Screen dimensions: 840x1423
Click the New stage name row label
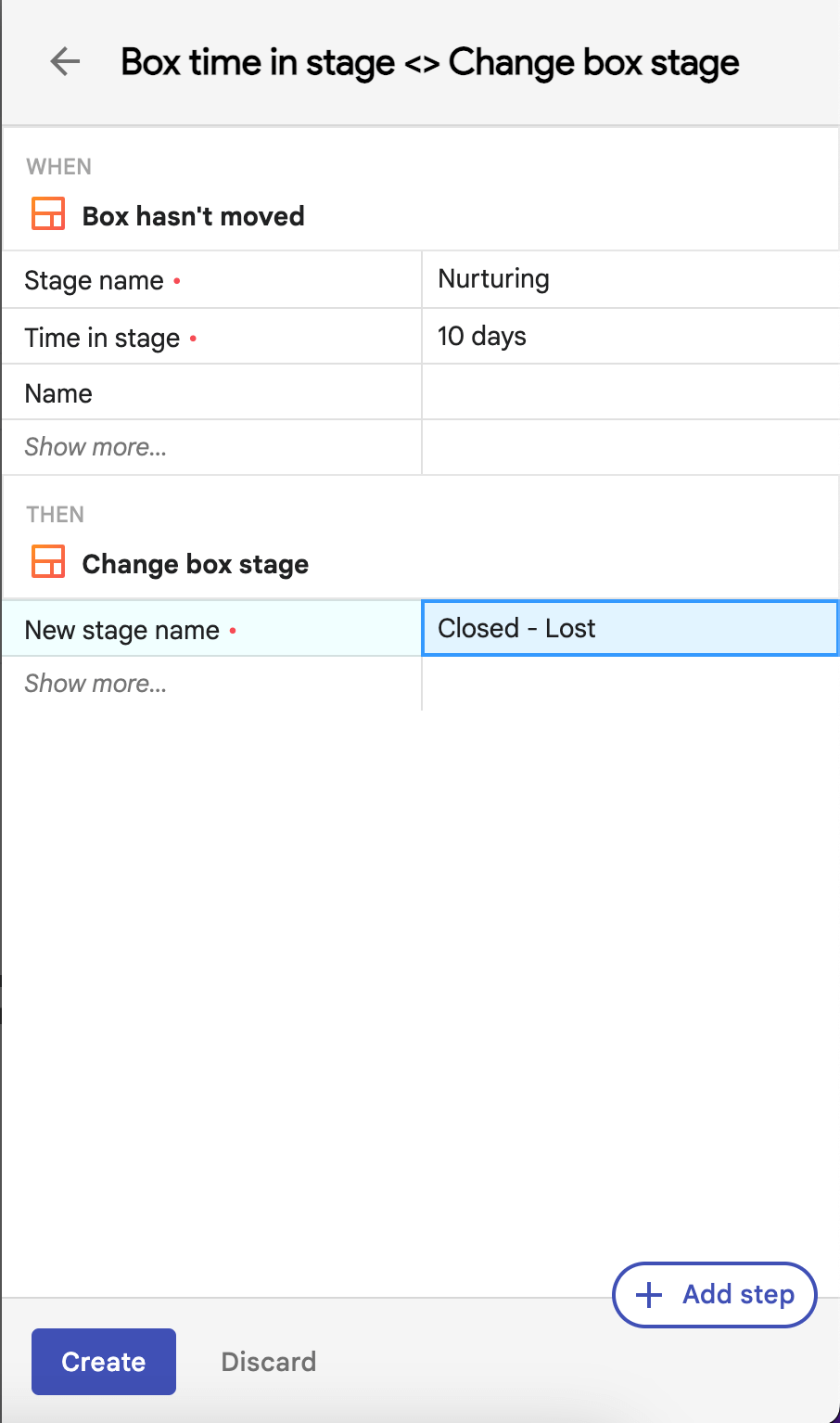click(x=122, y=631)
